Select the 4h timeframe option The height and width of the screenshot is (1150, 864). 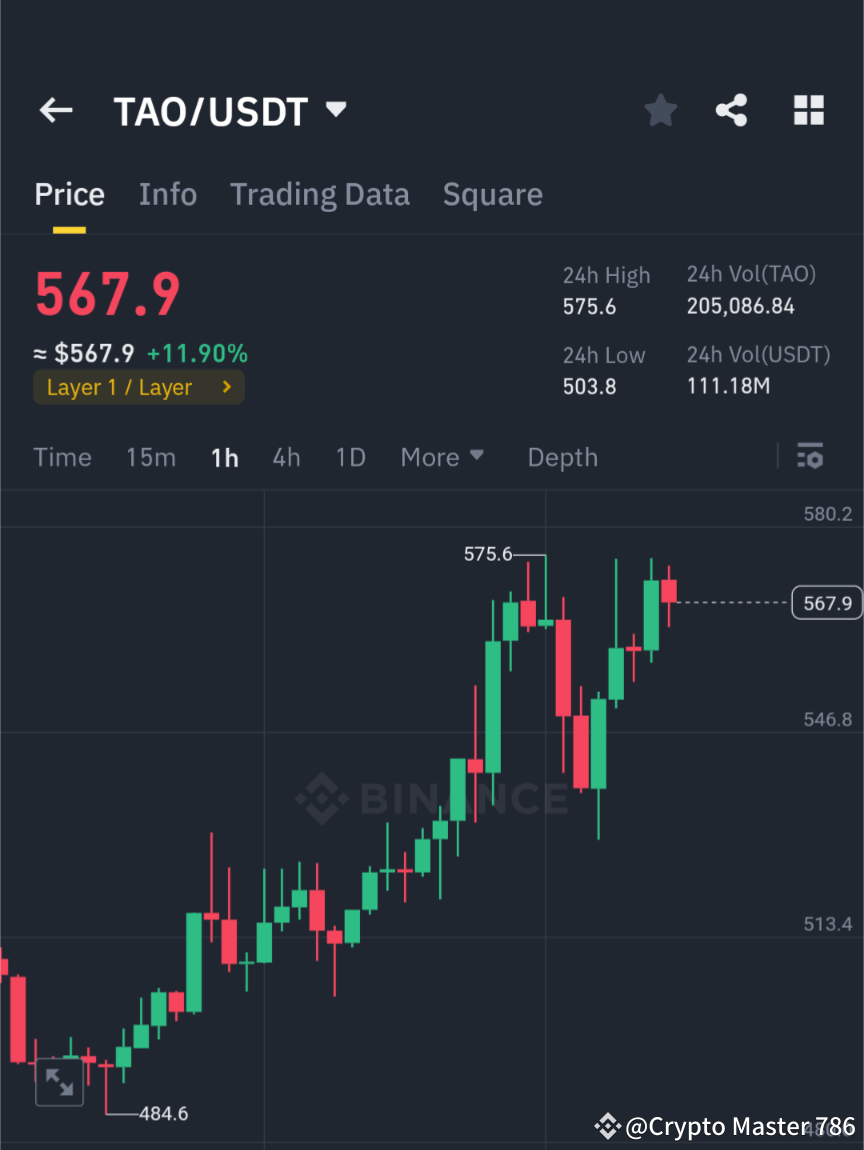pyautogui.click(x=287, y=457)
